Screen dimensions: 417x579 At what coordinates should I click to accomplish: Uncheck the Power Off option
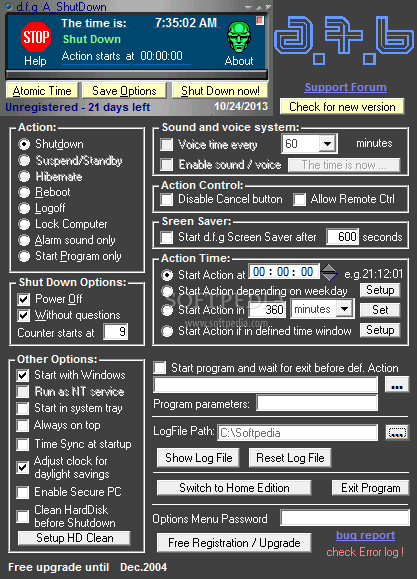click(24, 299)
